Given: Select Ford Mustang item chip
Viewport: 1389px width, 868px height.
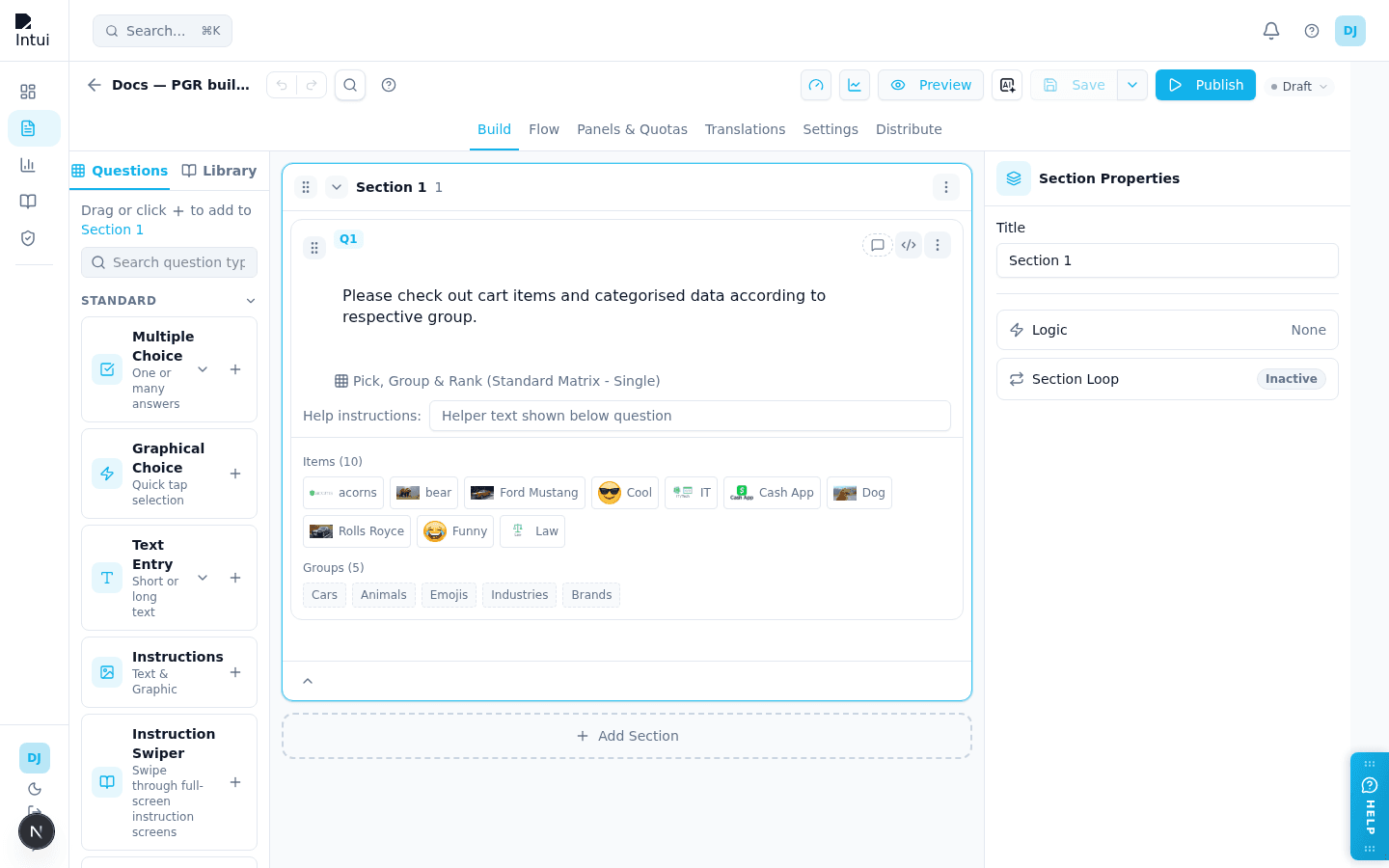Looking at the screenshot, I should tap(525, 493).
